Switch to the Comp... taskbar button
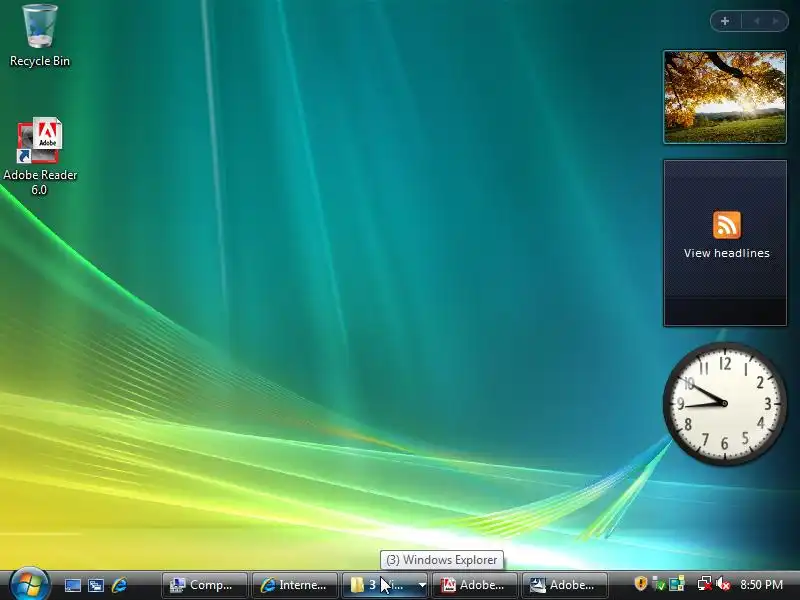This screenshot has width=800, height=600. 205,585
